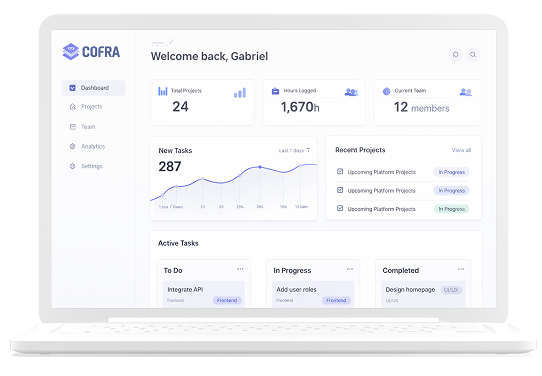Image resolution: width=542 pixels, height=376 pixels.
Task: Click the Projects sidebar icon
Action: point(72,106)
